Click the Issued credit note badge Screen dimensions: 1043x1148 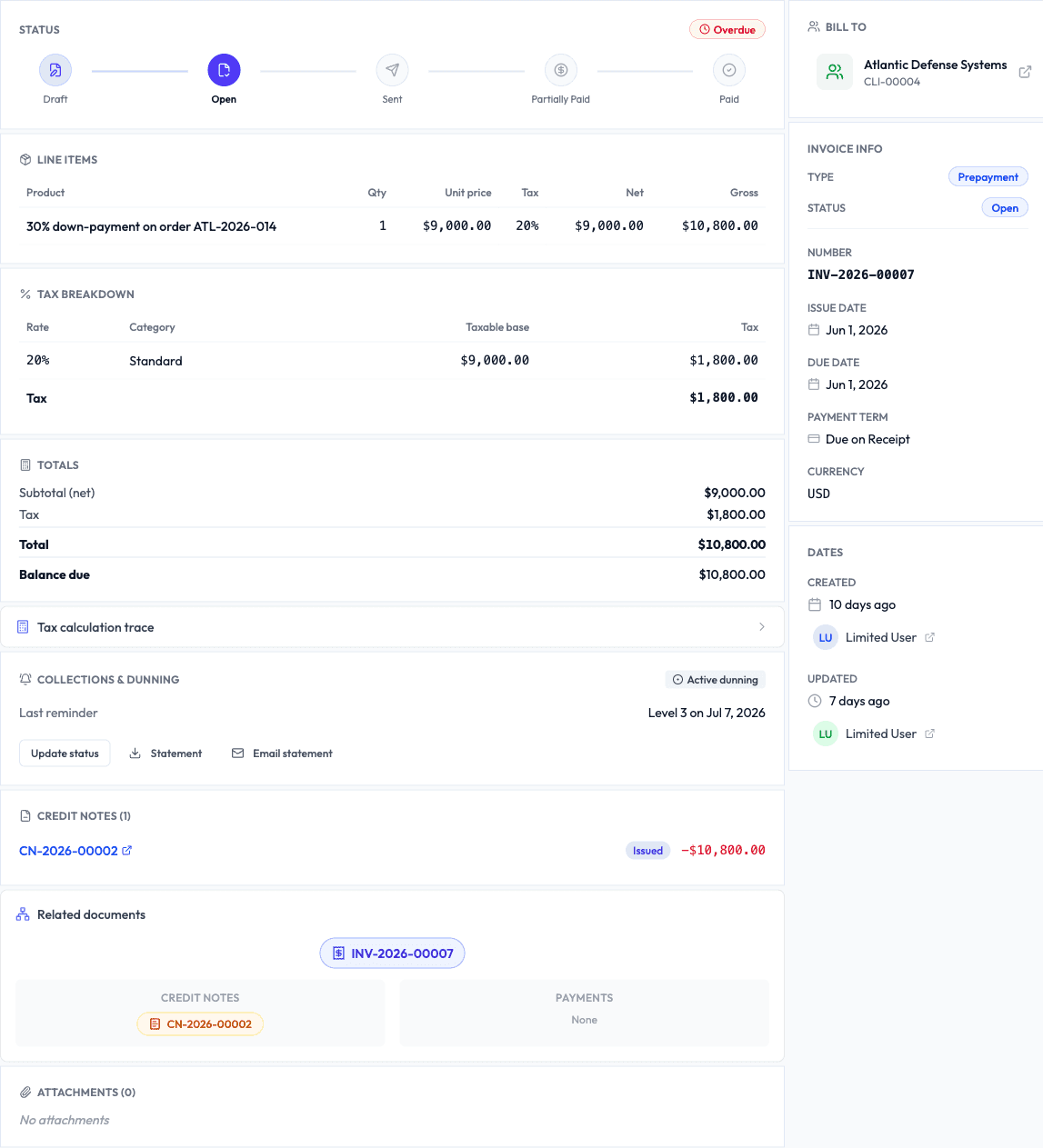click(x=647, y=851)
